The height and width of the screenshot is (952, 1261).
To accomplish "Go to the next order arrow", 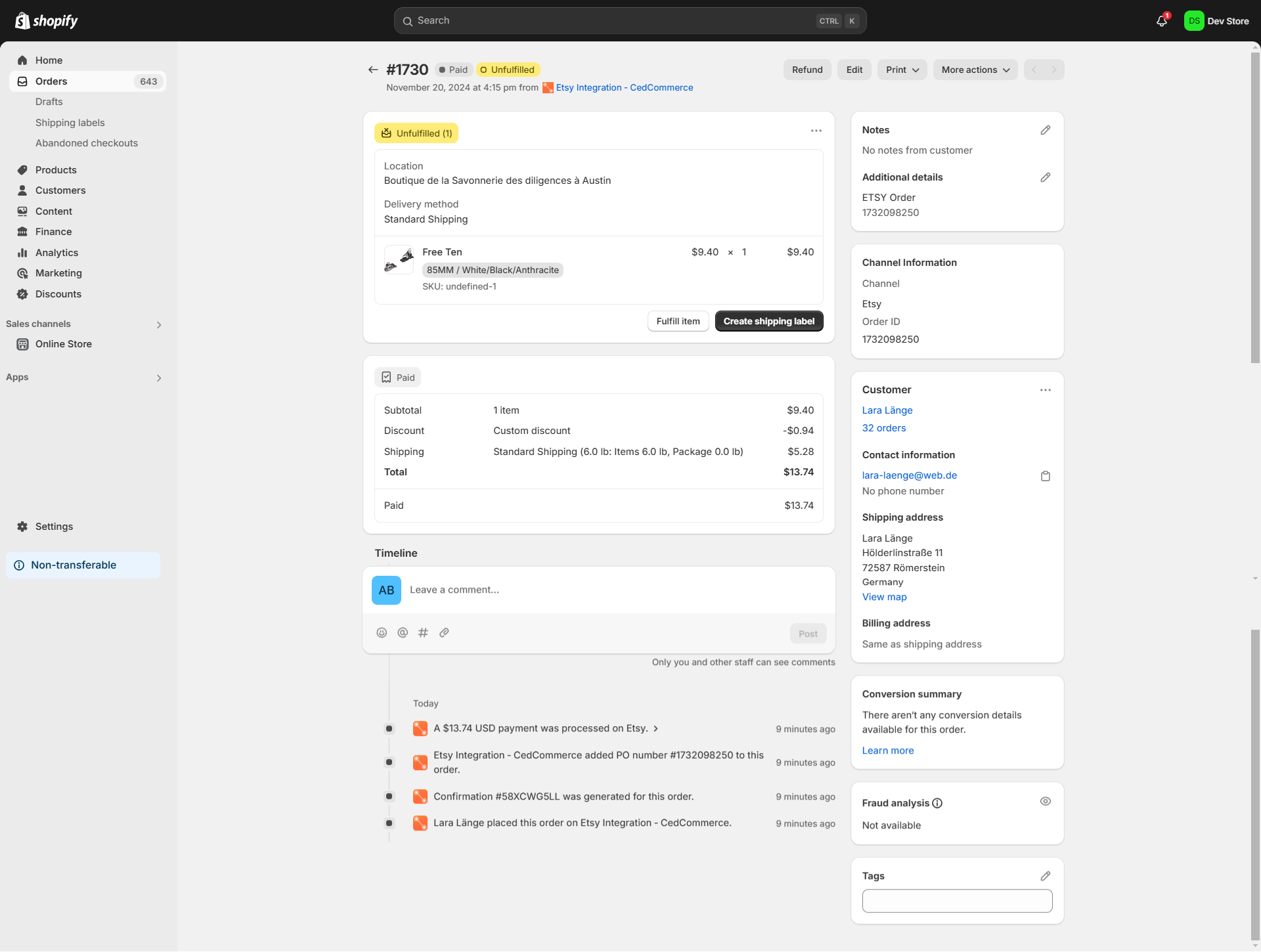I will [1054, 70].
